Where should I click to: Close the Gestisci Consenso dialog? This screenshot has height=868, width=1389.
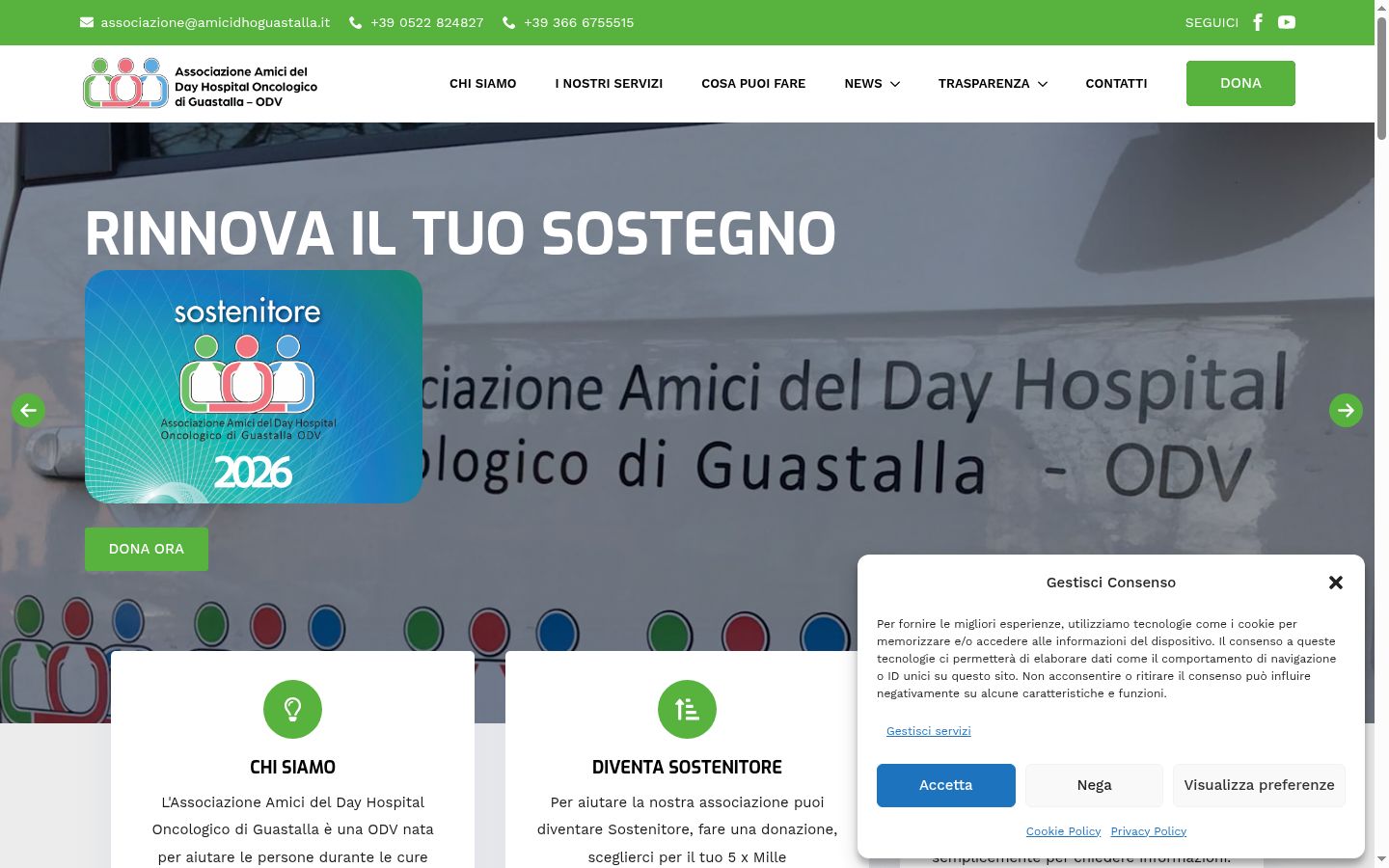[1336, 583]
